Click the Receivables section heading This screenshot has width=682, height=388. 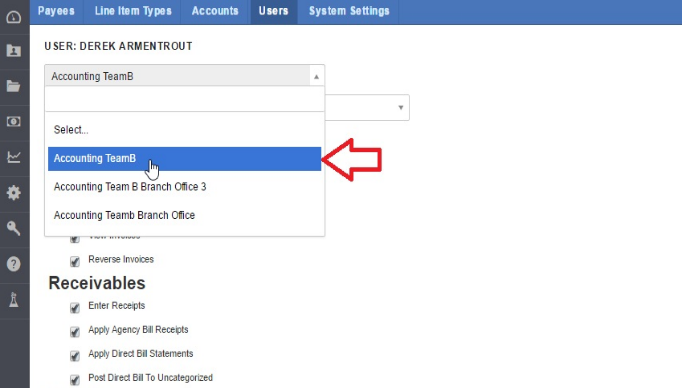point(97,283)
